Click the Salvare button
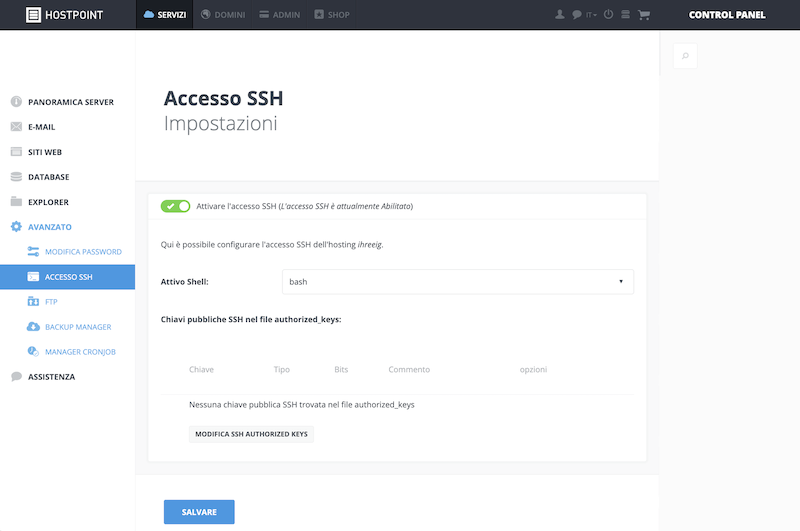This screenshot has width=800, height=531. click(x=199, y=512)
